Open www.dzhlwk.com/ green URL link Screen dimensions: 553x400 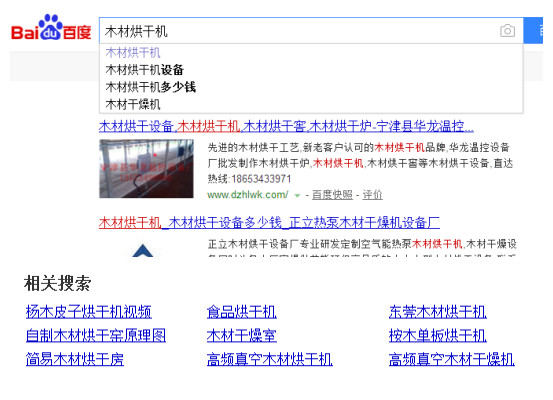coord(248,195)
